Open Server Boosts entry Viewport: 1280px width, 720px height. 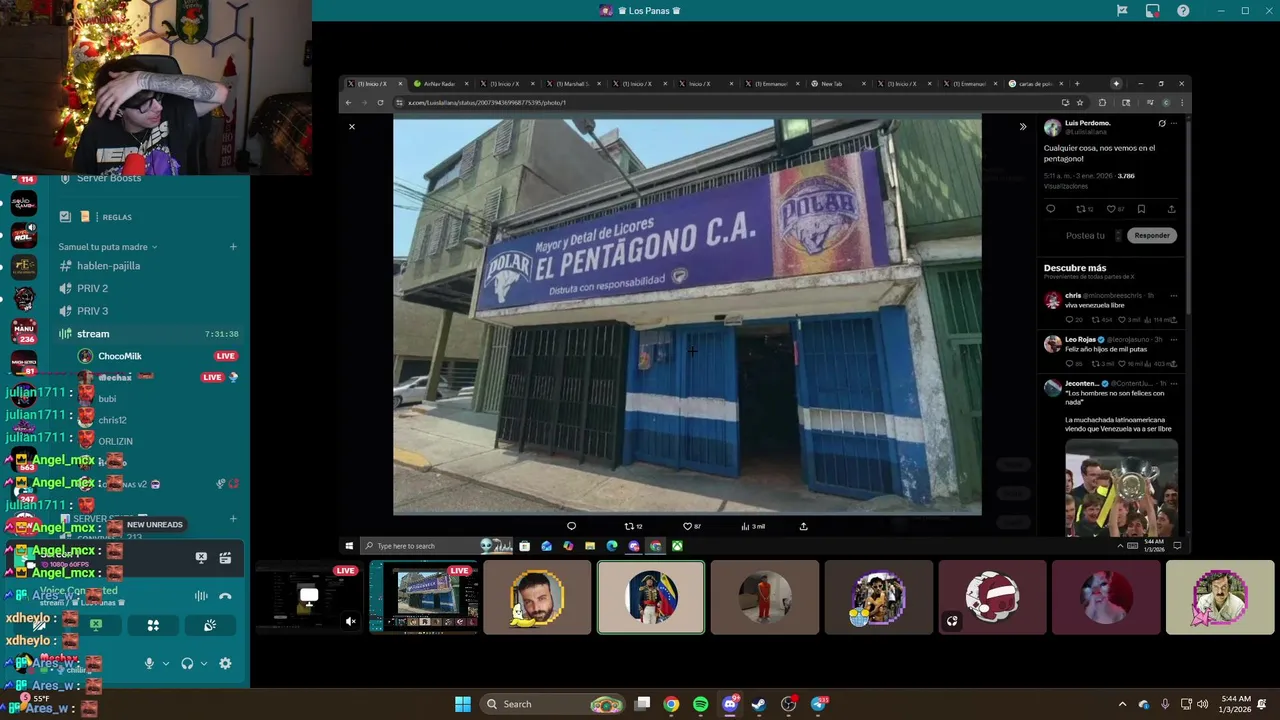(108, 178)
